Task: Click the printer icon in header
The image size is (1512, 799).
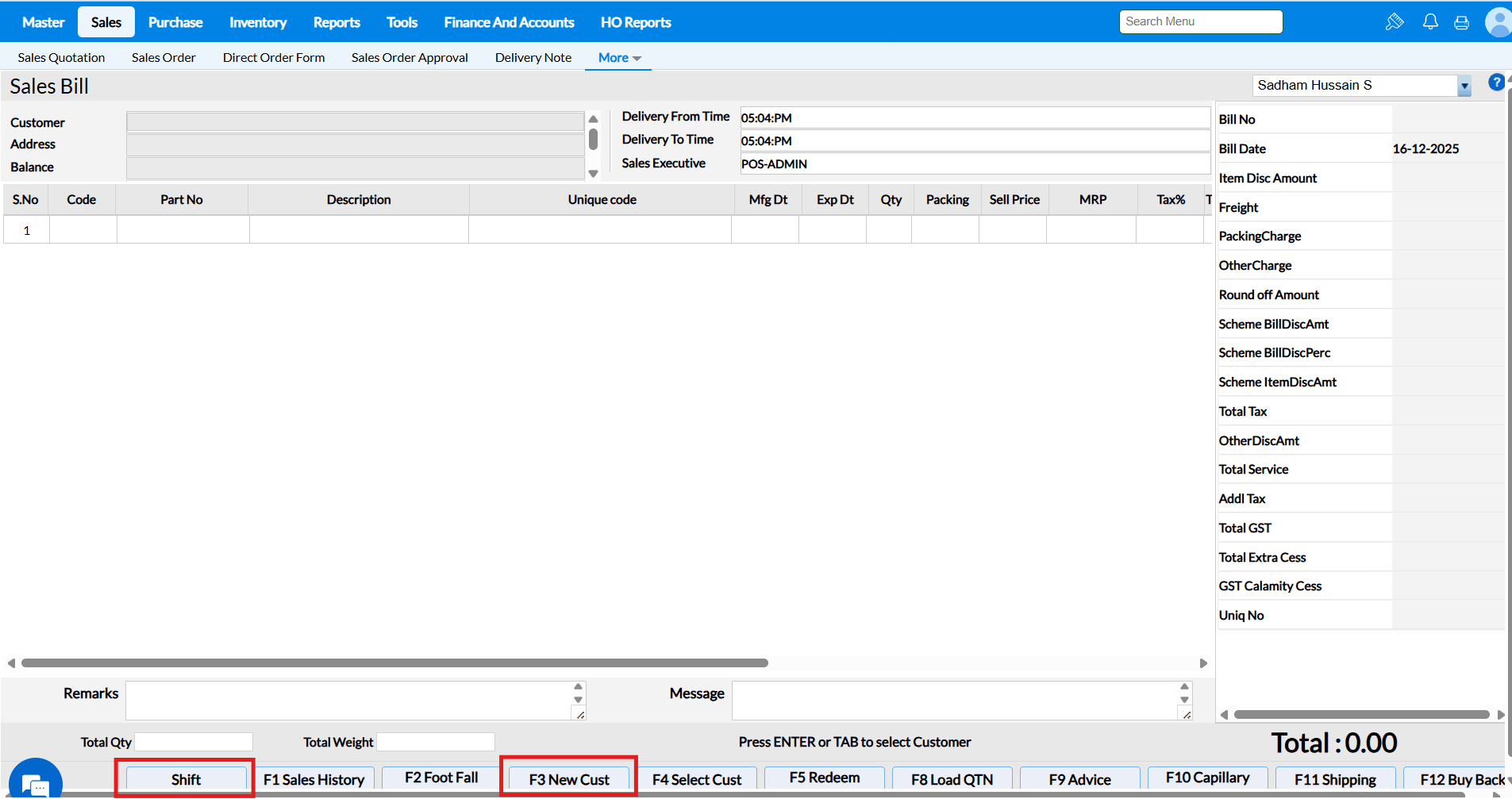Action: 1461,22
